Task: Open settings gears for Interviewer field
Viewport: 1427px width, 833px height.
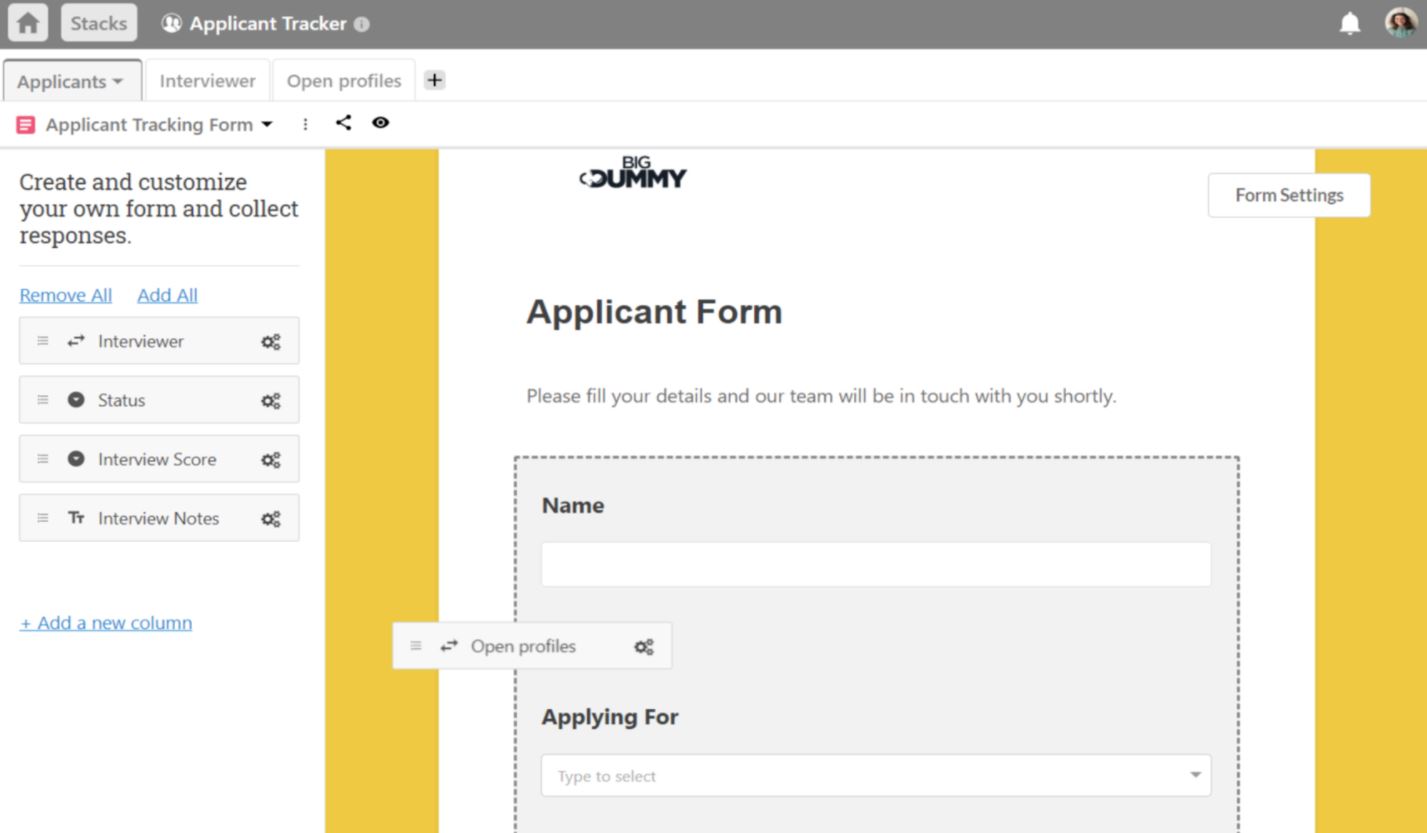Action: tap(271, 342)
